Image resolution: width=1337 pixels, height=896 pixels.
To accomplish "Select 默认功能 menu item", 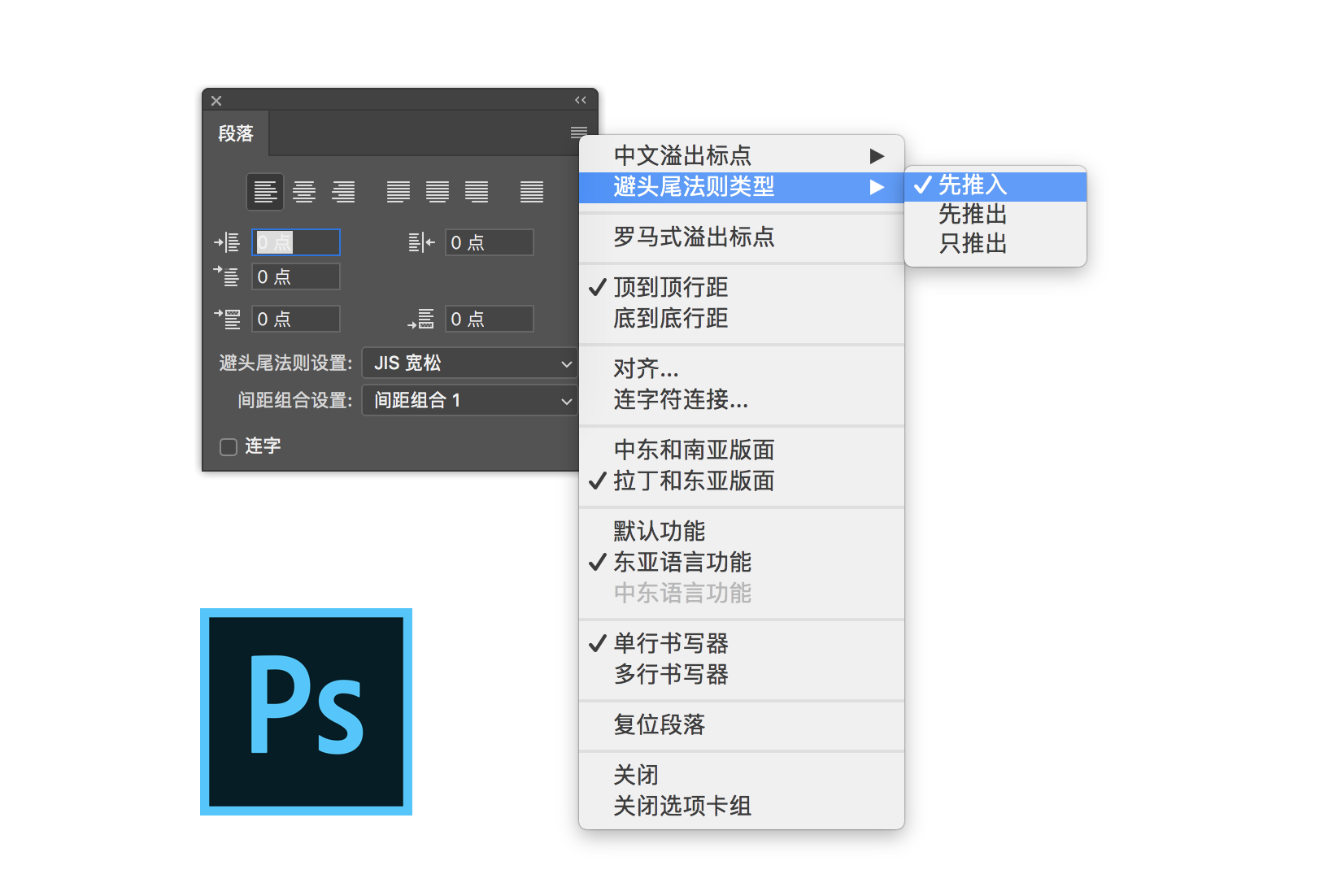I will click(x=742, y=531).
